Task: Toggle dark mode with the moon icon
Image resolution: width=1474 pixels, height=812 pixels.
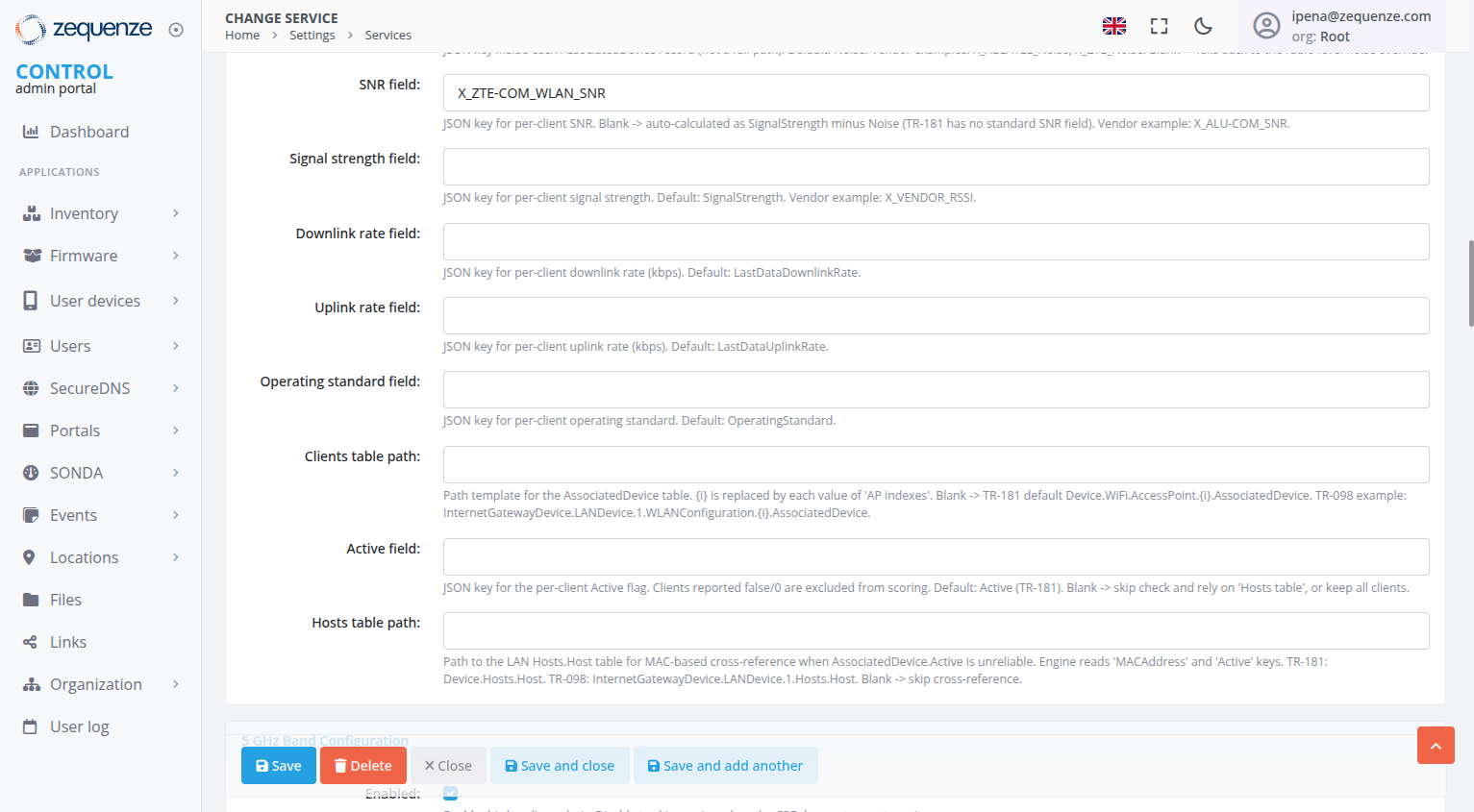Action: point(1203,26)
